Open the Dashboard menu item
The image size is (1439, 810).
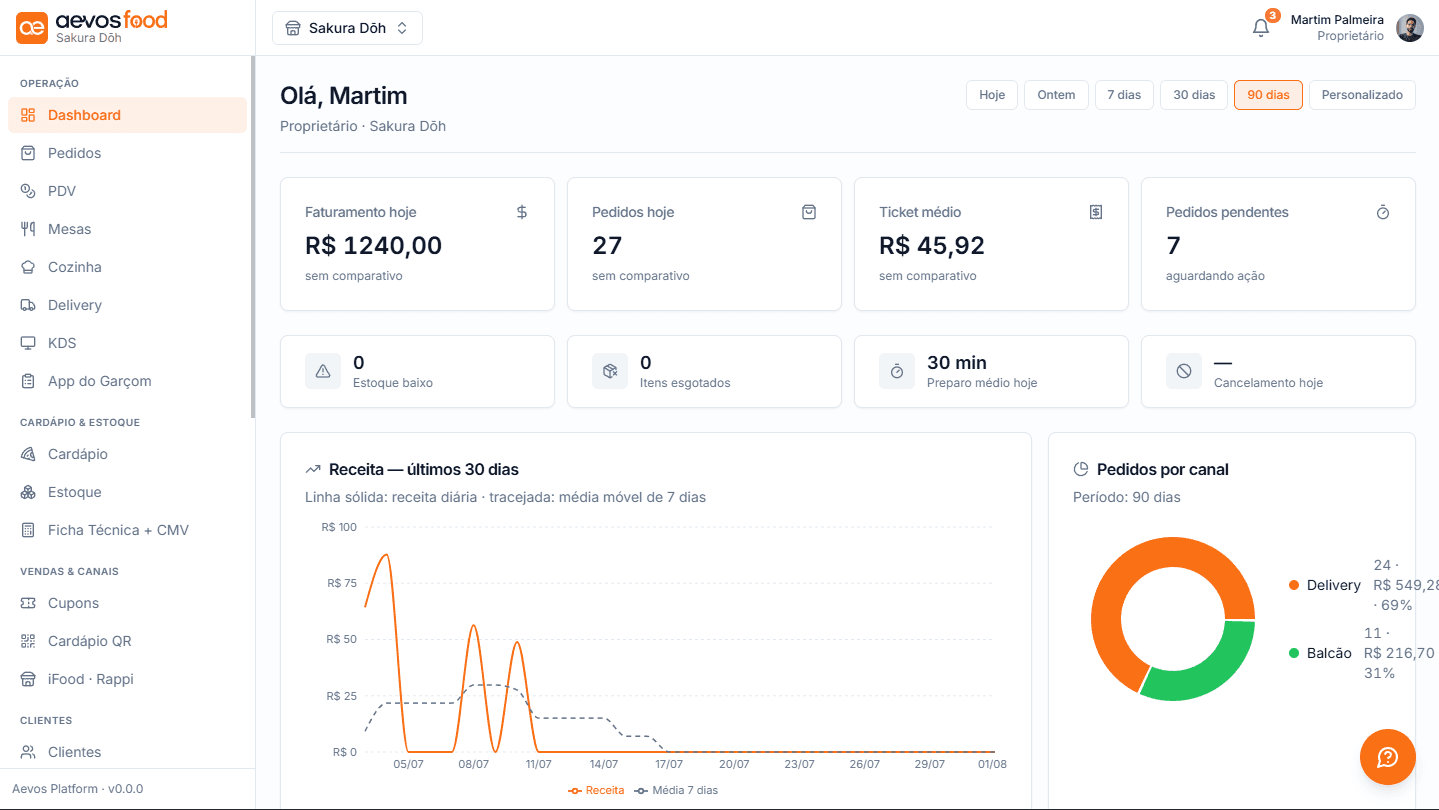pyautogui.click(x=127, y=115)
